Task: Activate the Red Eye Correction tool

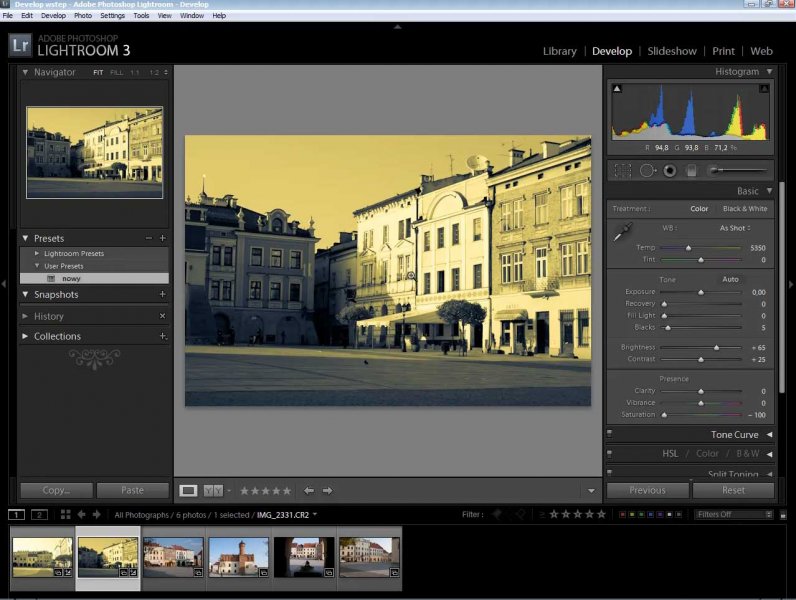Action: [669, 171]
